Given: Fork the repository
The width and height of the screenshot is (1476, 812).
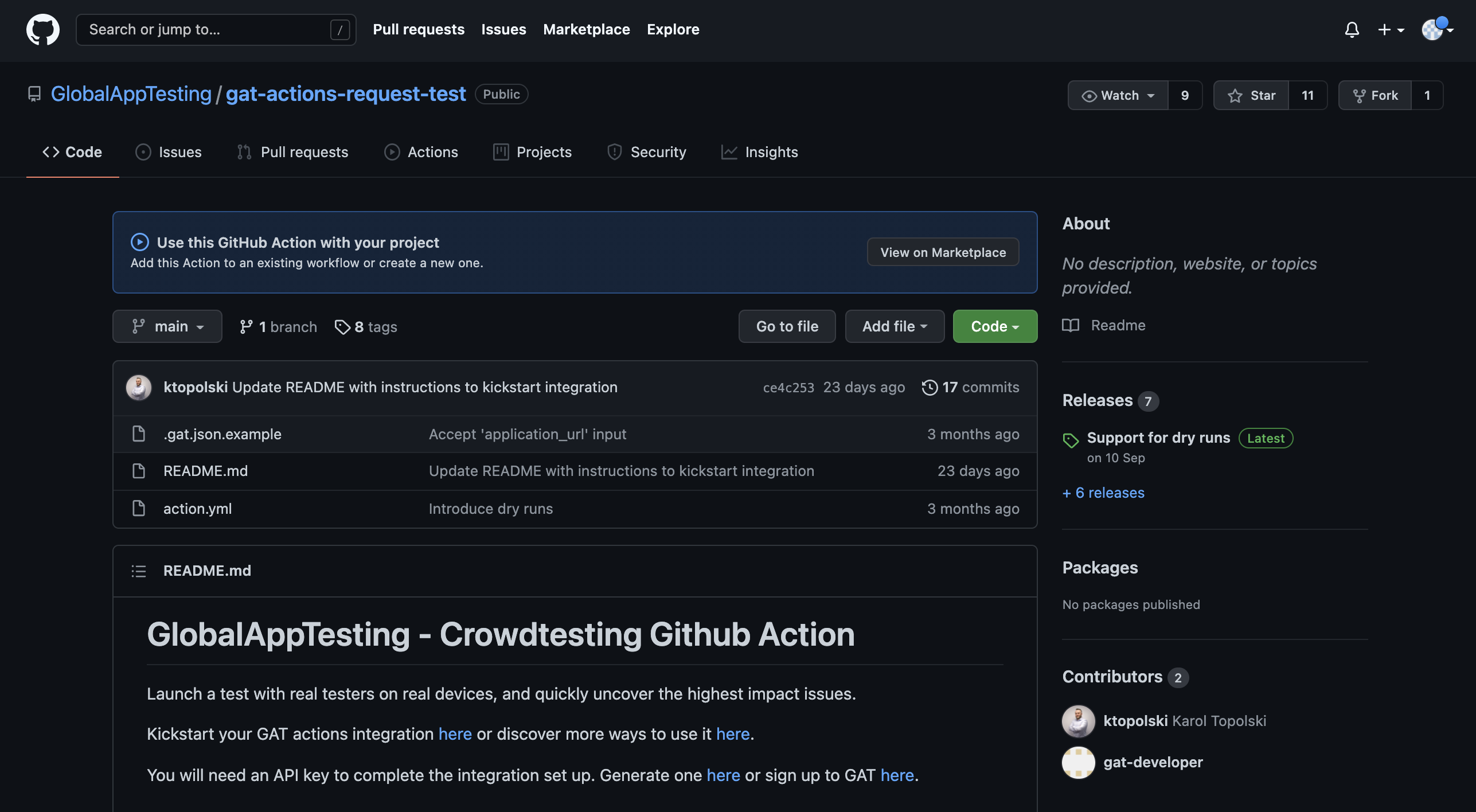Looking at the screenshot, I should coord(1375,95).
